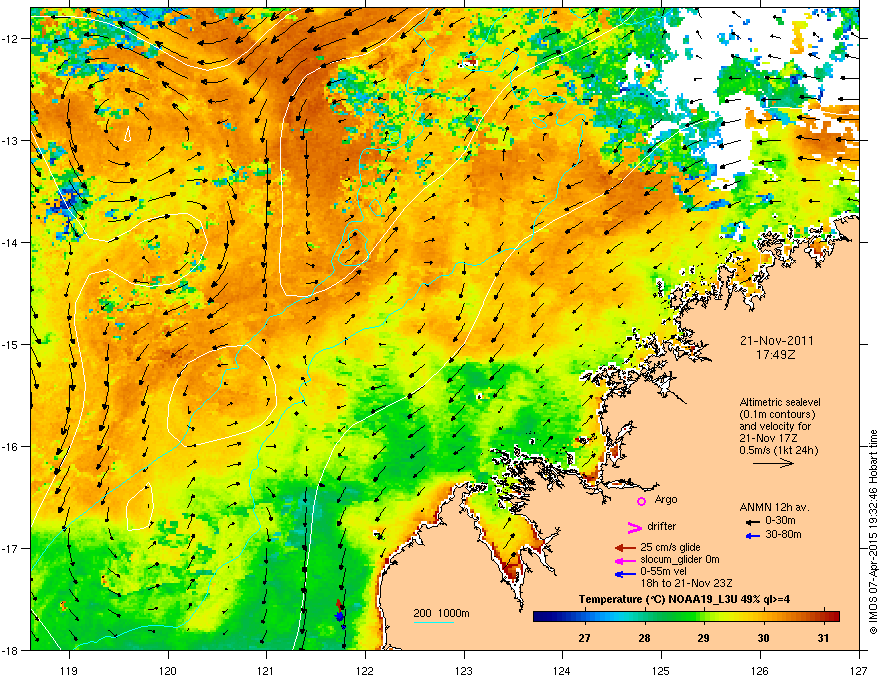Click the 0.5m/s velocity scale arrow
This screenshot has width=880, height=680.
(x=773, y=463)
